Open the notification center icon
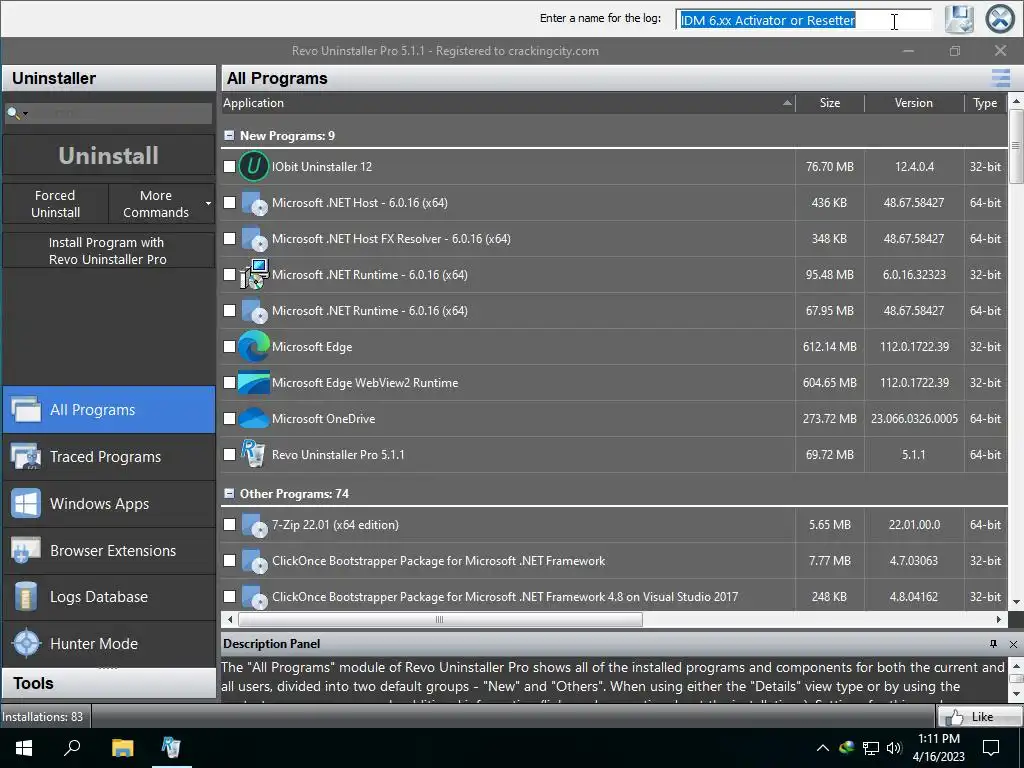Screen dimensions: 1024x768 click(991, 748)
